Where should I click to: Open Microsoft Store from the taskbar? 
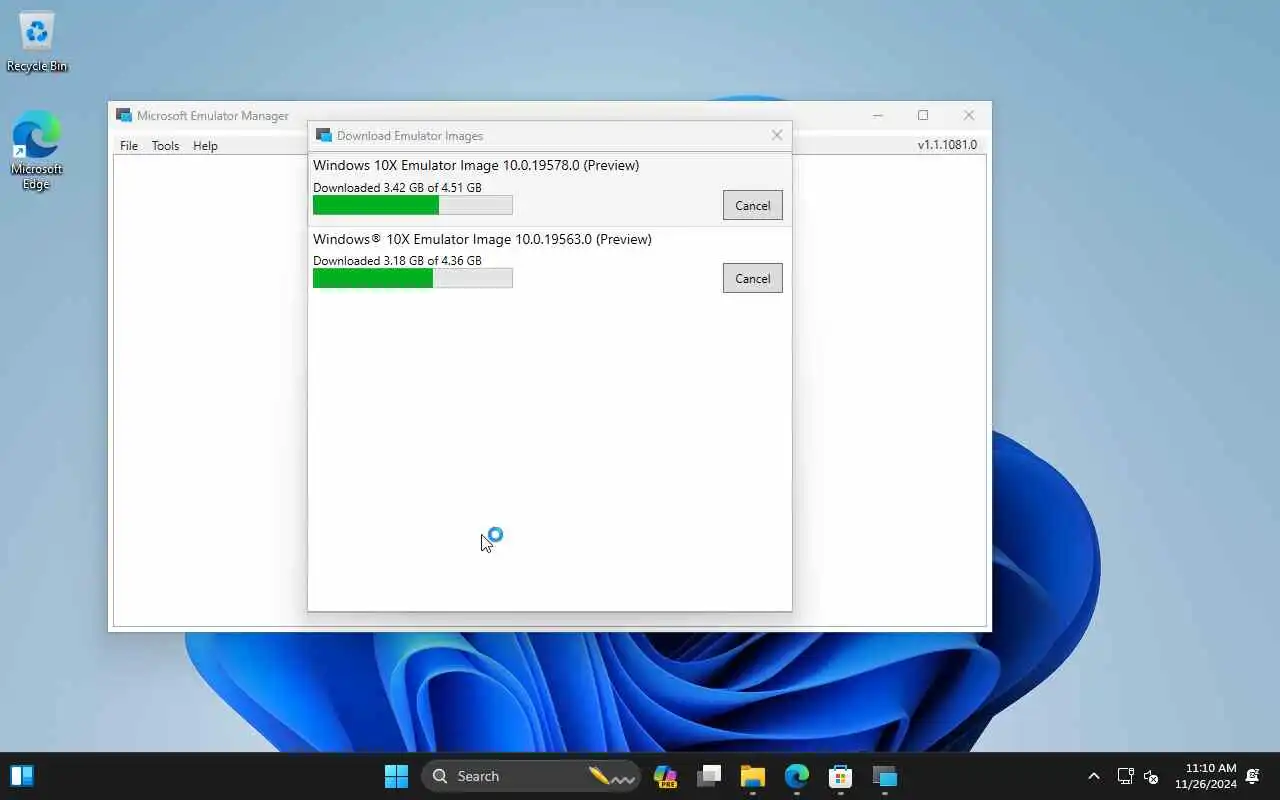(x=841, y=776)
